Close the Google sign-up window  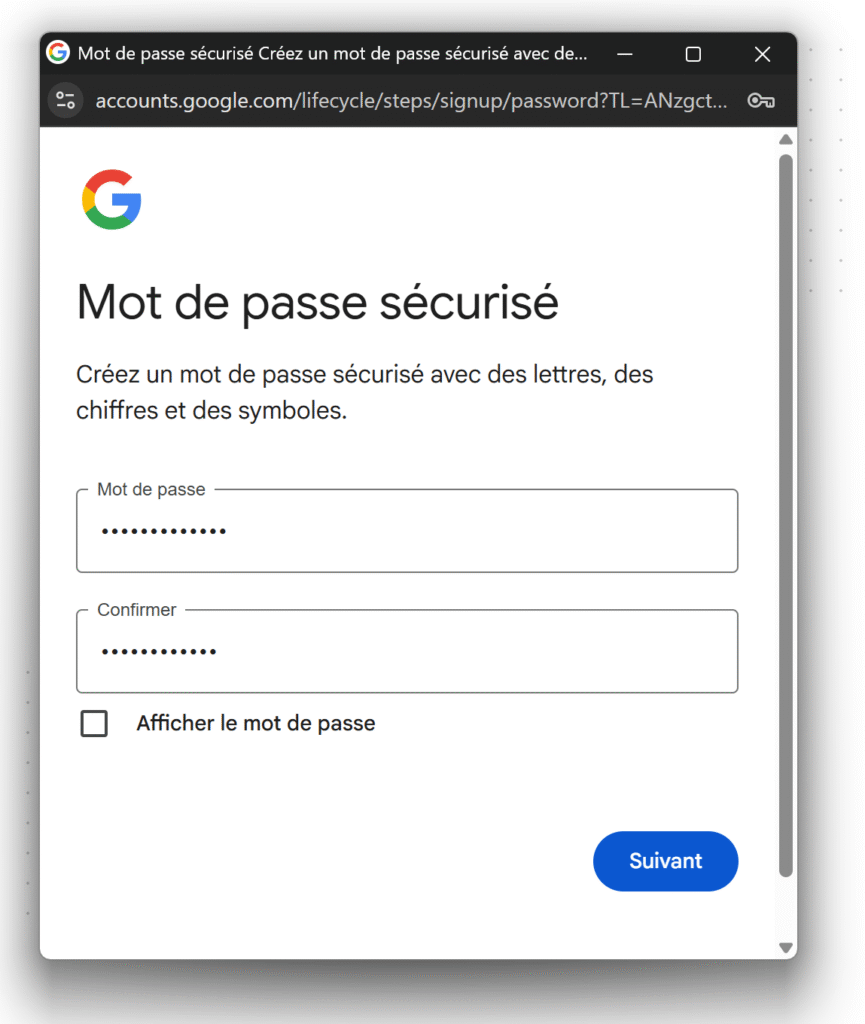click(762, 54)
